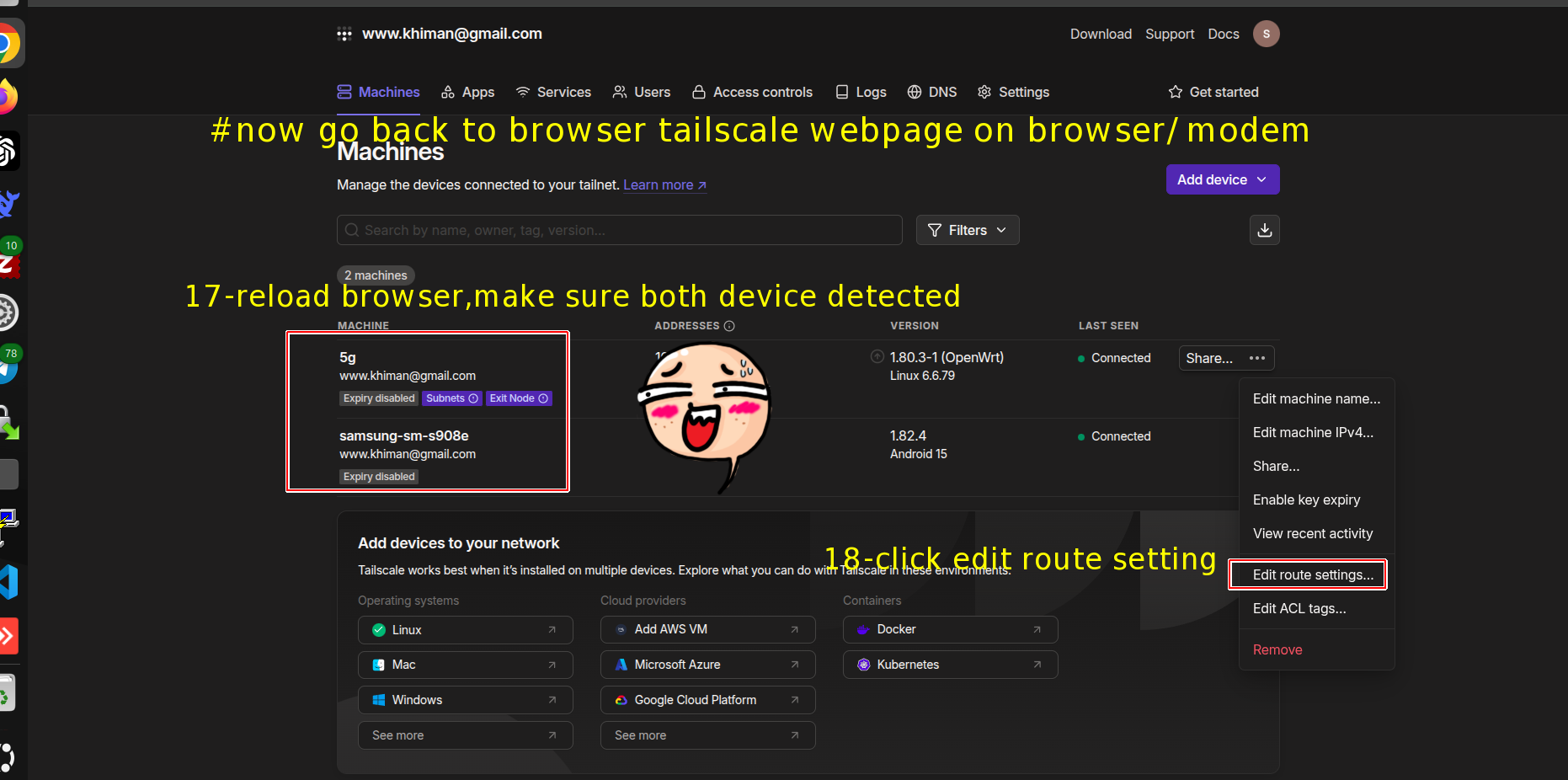This screenshot has height=780, width=1568.
Task: Open the info icon beside Addresses header
Action: point(729,326)
